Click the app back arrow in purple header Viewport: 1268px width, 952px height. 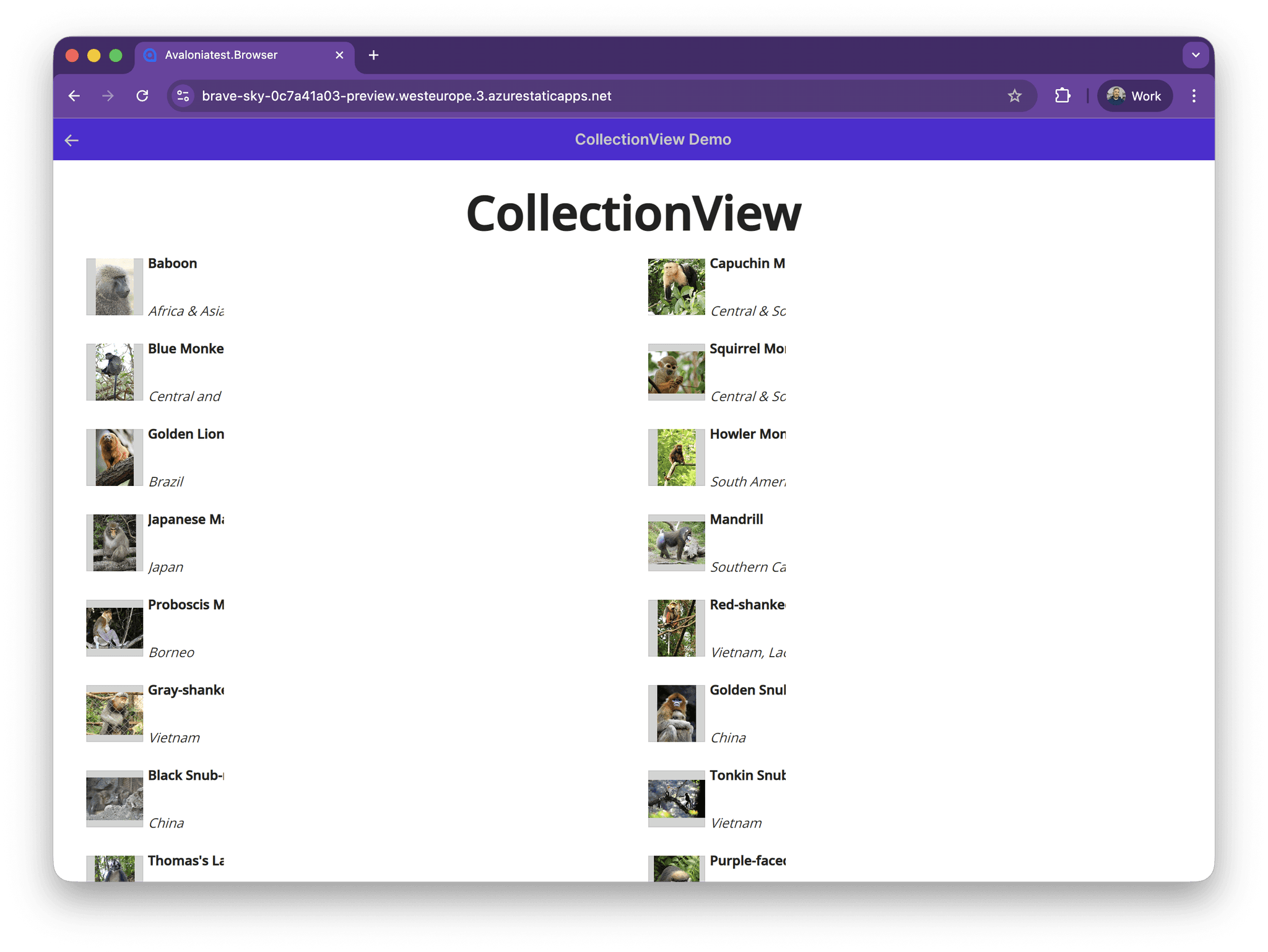[x=72, y=141]
